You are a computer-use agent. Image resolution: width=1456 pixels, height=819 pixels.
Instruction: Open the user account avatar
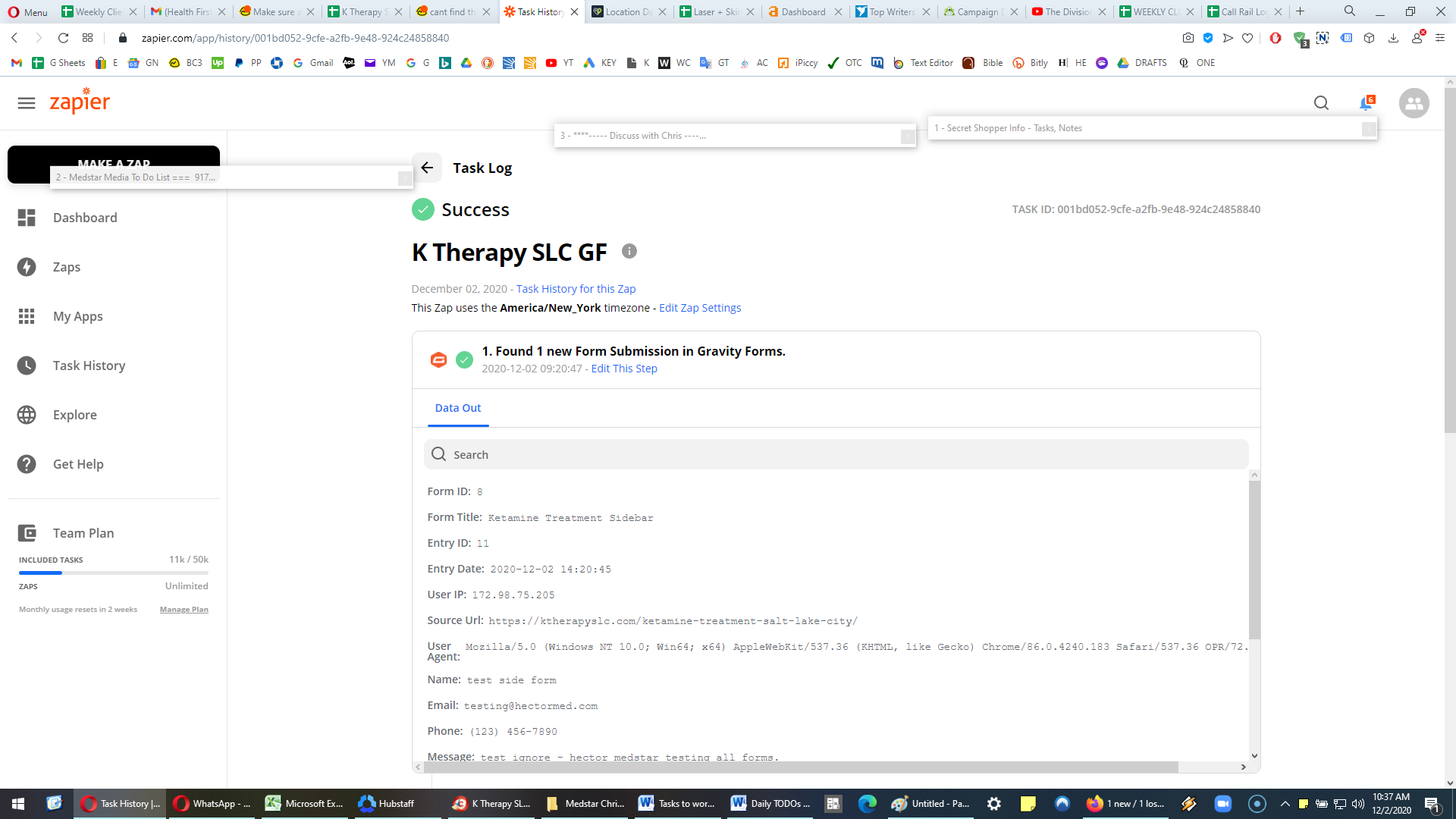(1414, 103)
